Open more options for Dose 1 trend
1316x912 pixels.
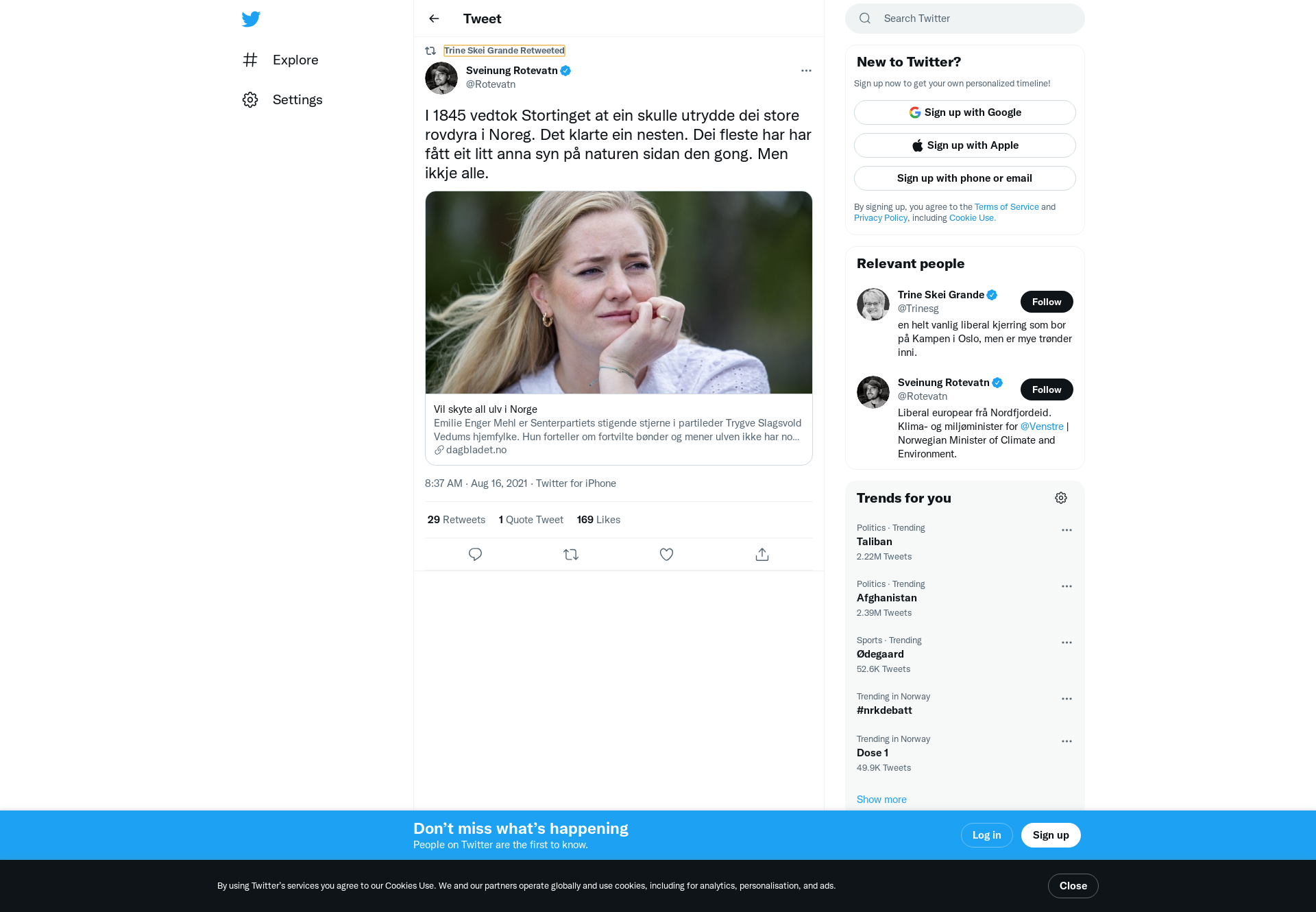[x=1067, y=741]
